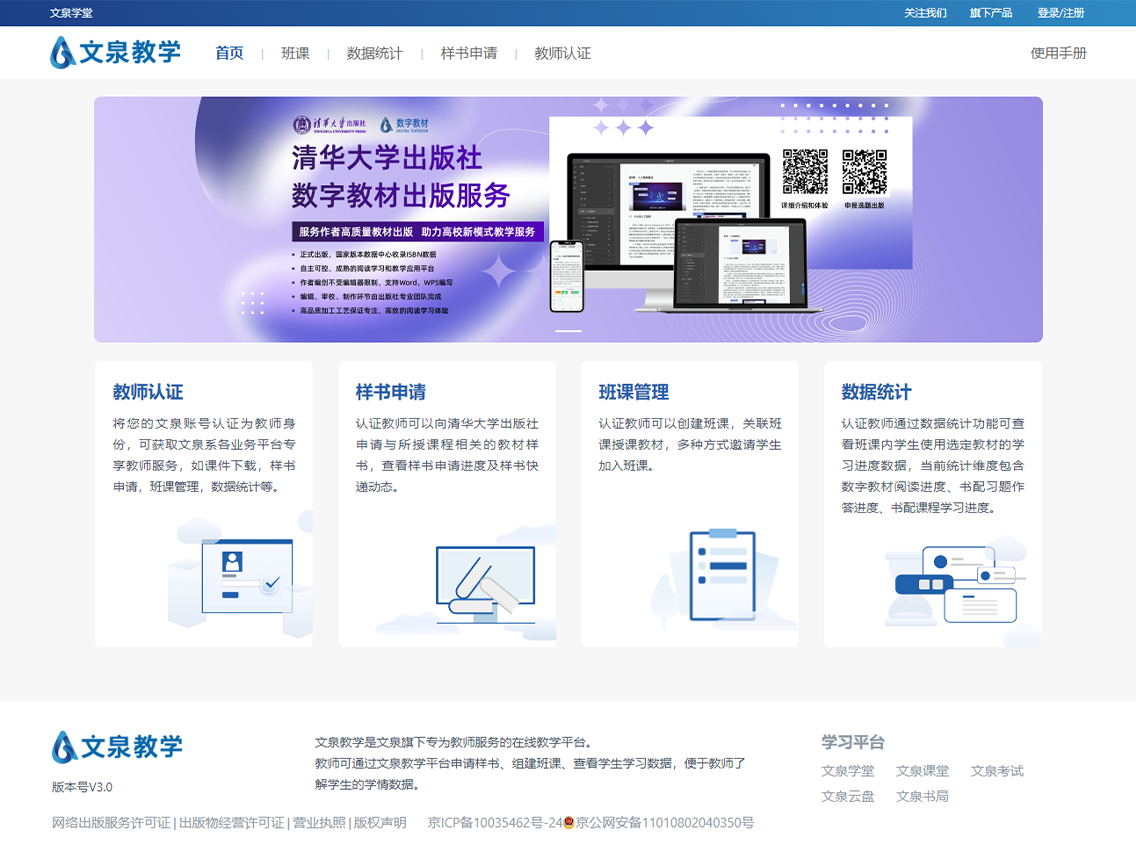Click 京公网安备11010802040350号 link

[x=664, y=823]
